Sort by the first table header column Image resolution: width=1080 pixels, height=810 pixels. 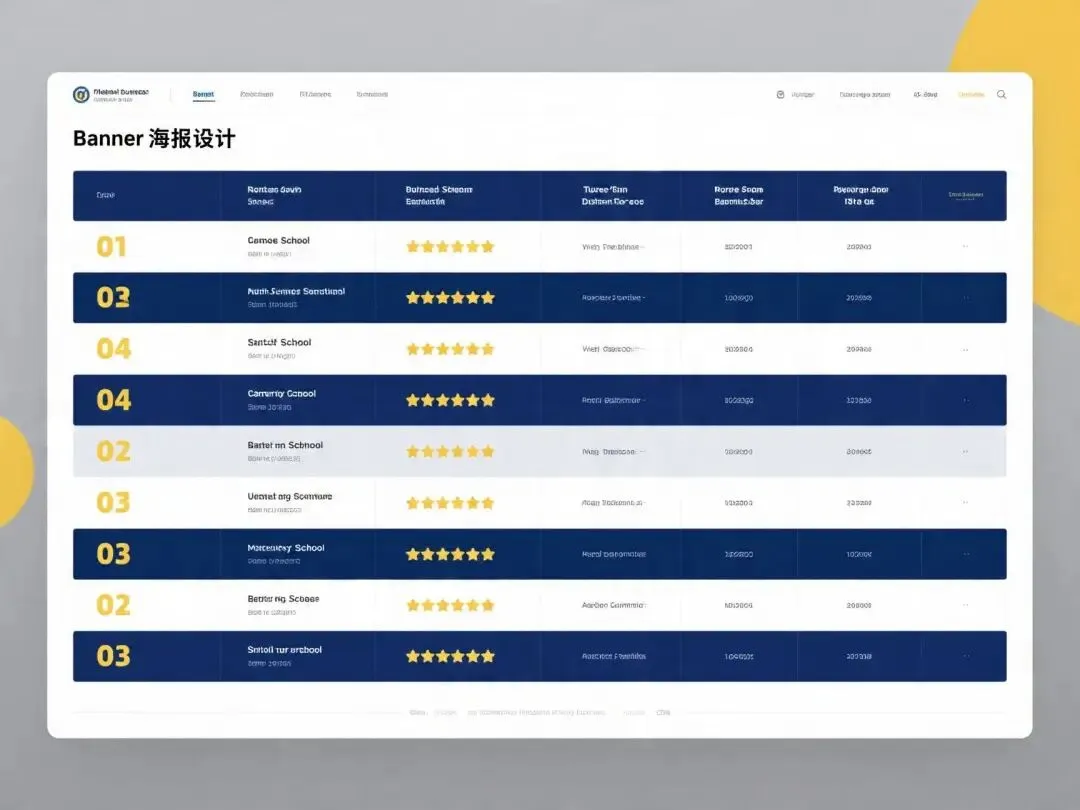105,195
